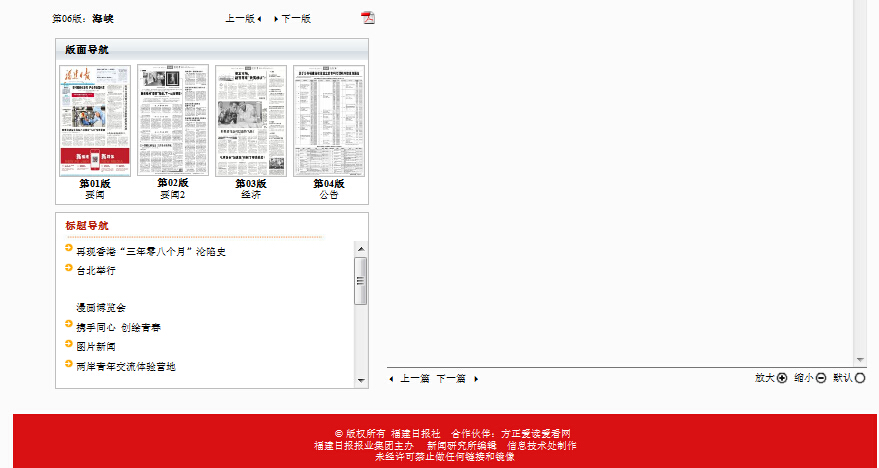Open the 携手同心 创绘青春 headline
Screen dimensions: 879x468
(118, 327)
